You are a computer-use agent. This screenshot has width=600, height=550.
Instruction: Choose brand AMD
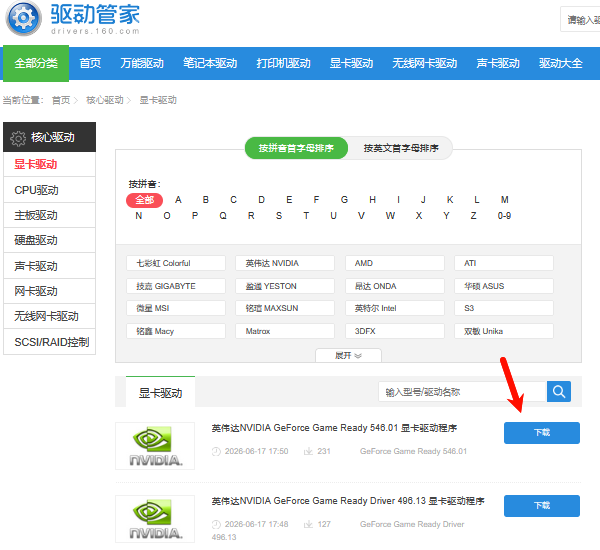[395, 263]
